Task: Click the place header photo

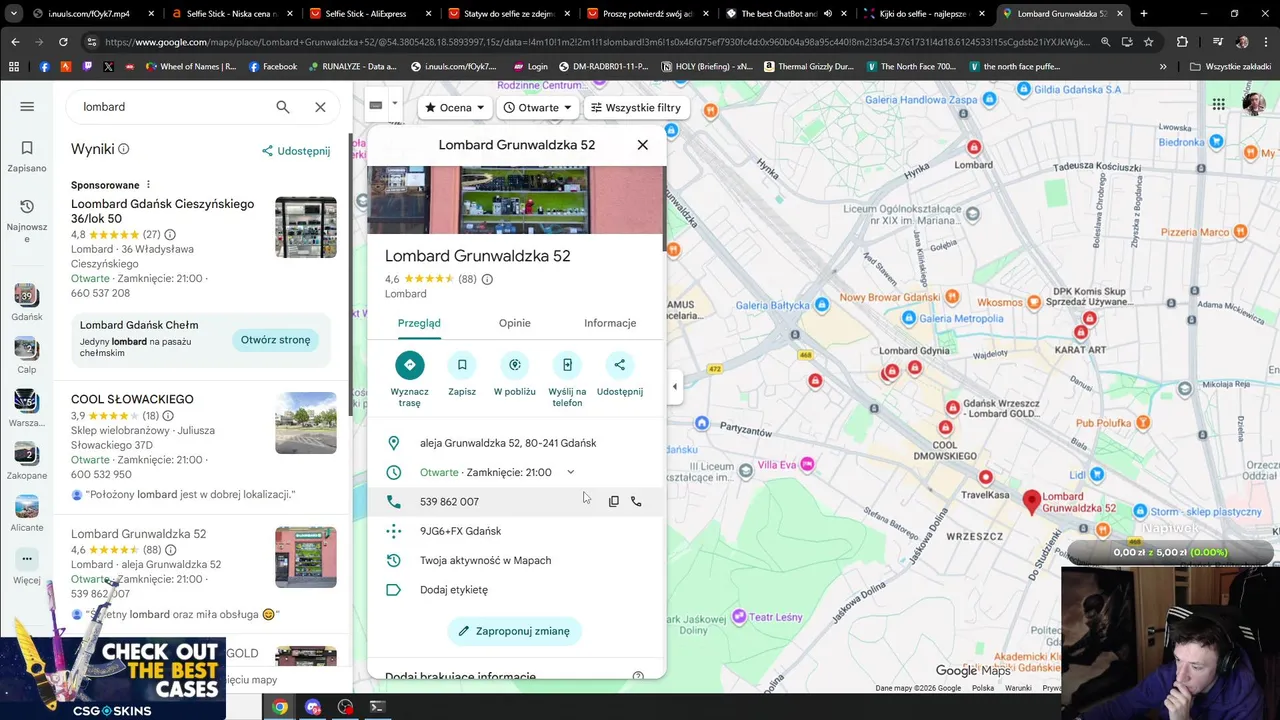Action: [x=515, y=200]
